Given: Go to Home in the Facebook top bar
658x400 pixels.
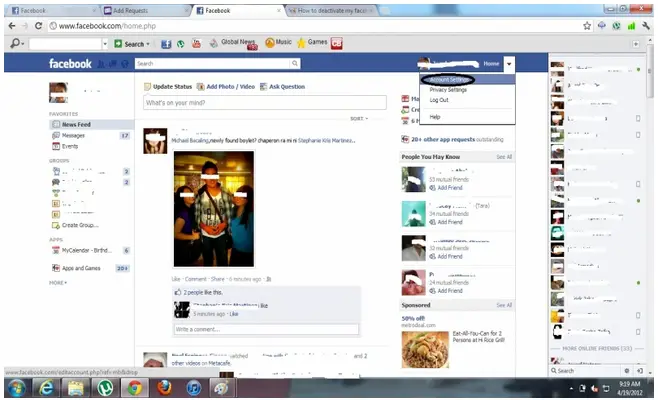Looking at the screenshot, I should [491, 64].
